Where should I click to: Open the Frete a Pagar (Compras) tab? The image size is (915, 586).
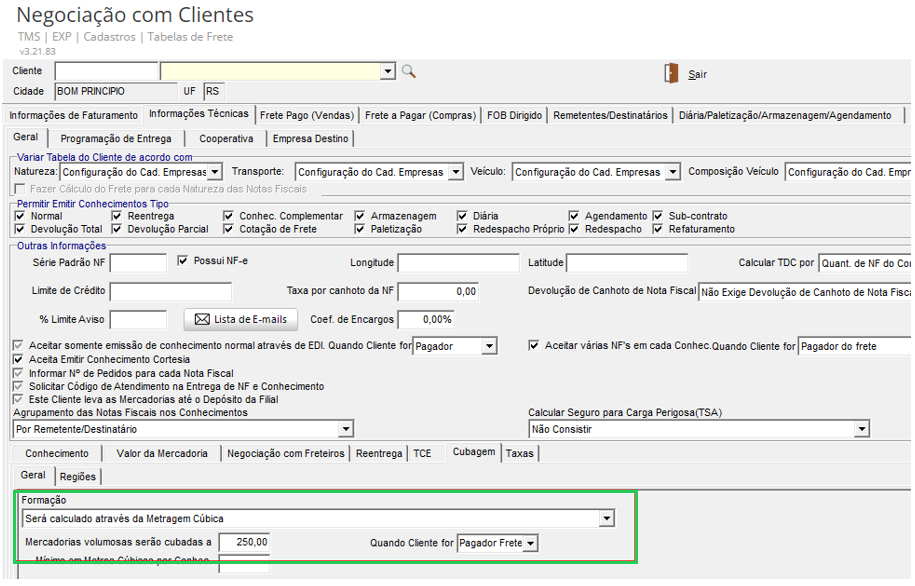(x=420, y=116)
